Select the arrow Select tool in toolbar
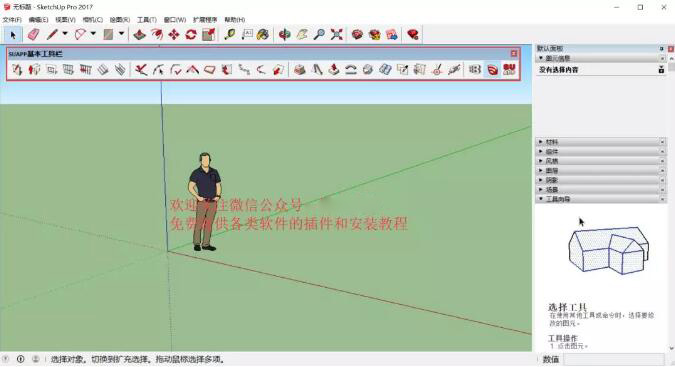675x367 pixels. (x=13, y=35)
